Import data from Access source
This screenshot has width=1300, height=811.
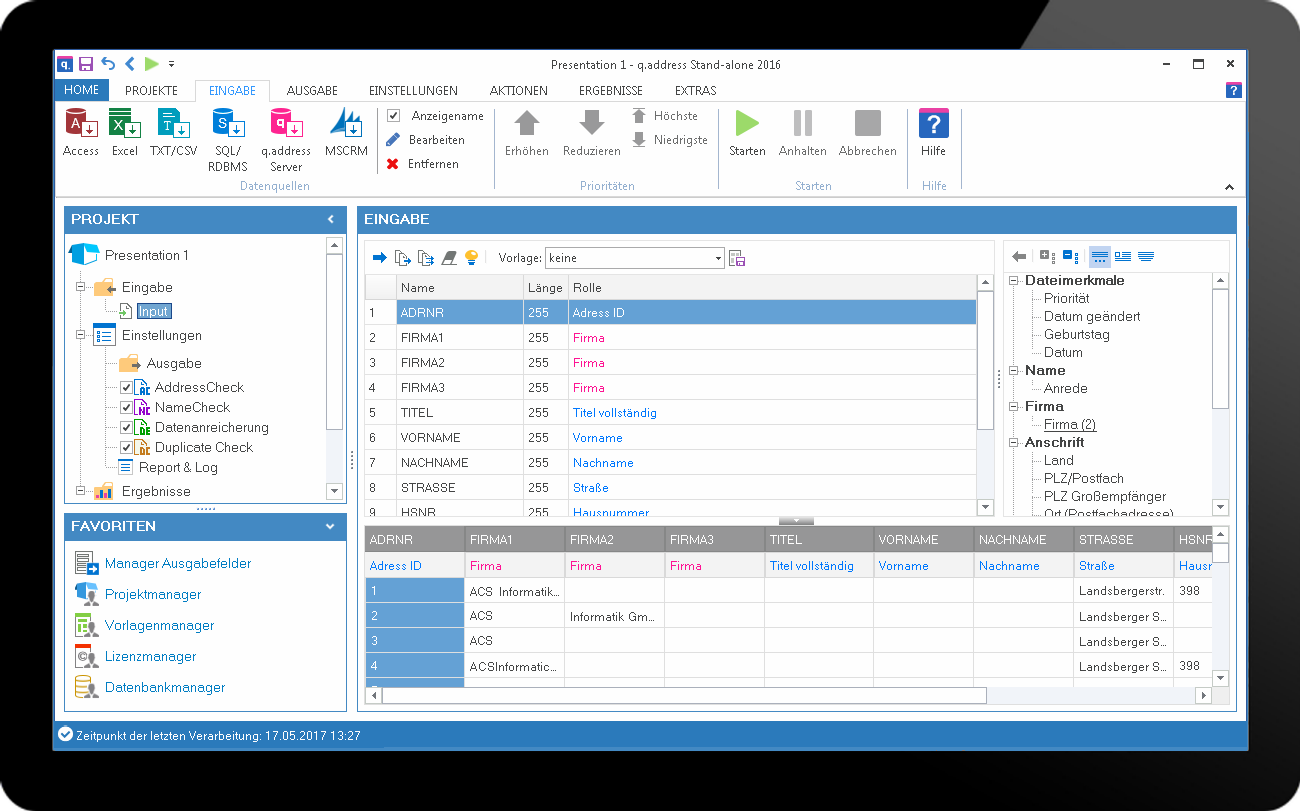tap(81, 133)
